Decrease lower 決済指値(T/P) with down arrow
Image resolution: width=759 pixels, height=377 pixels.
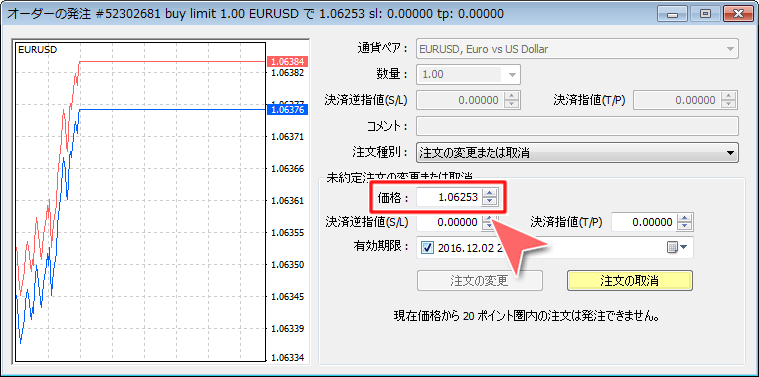(x=684, y=227)
